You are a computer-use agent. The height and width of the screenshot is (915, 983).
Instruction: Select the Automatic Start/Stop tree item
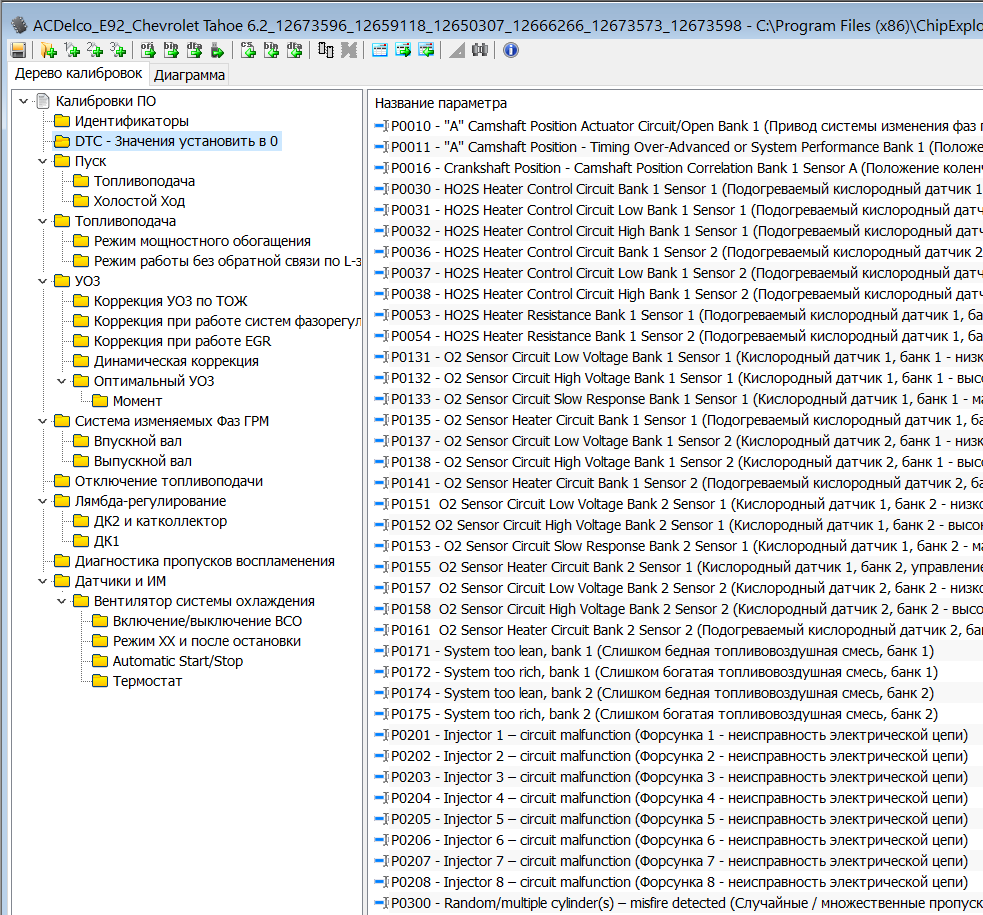[177, 661]
